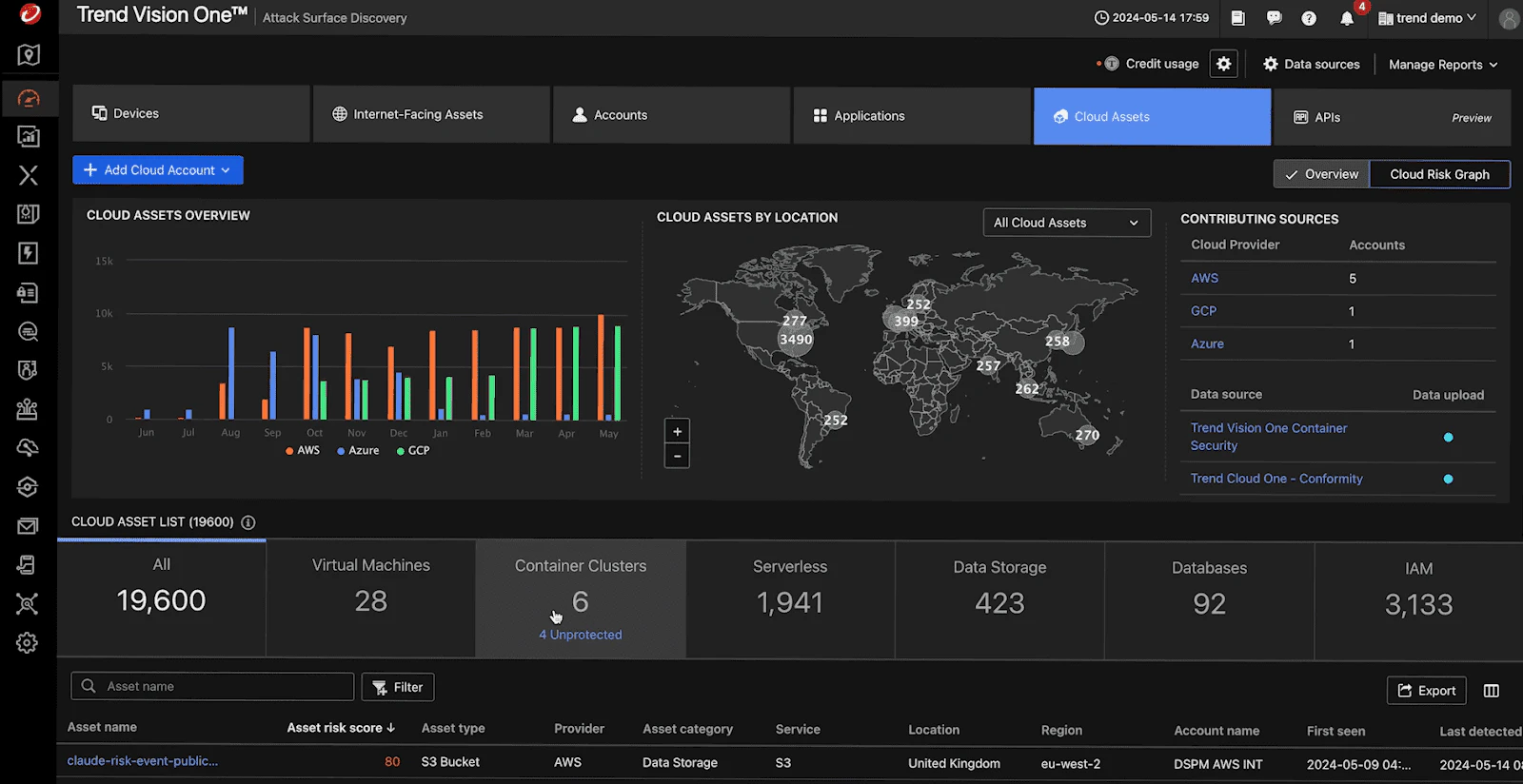Viewport: 1523px width, 784px height.
Task: Open the All Cloud Assets dropdown
Action: point(1066,223)
